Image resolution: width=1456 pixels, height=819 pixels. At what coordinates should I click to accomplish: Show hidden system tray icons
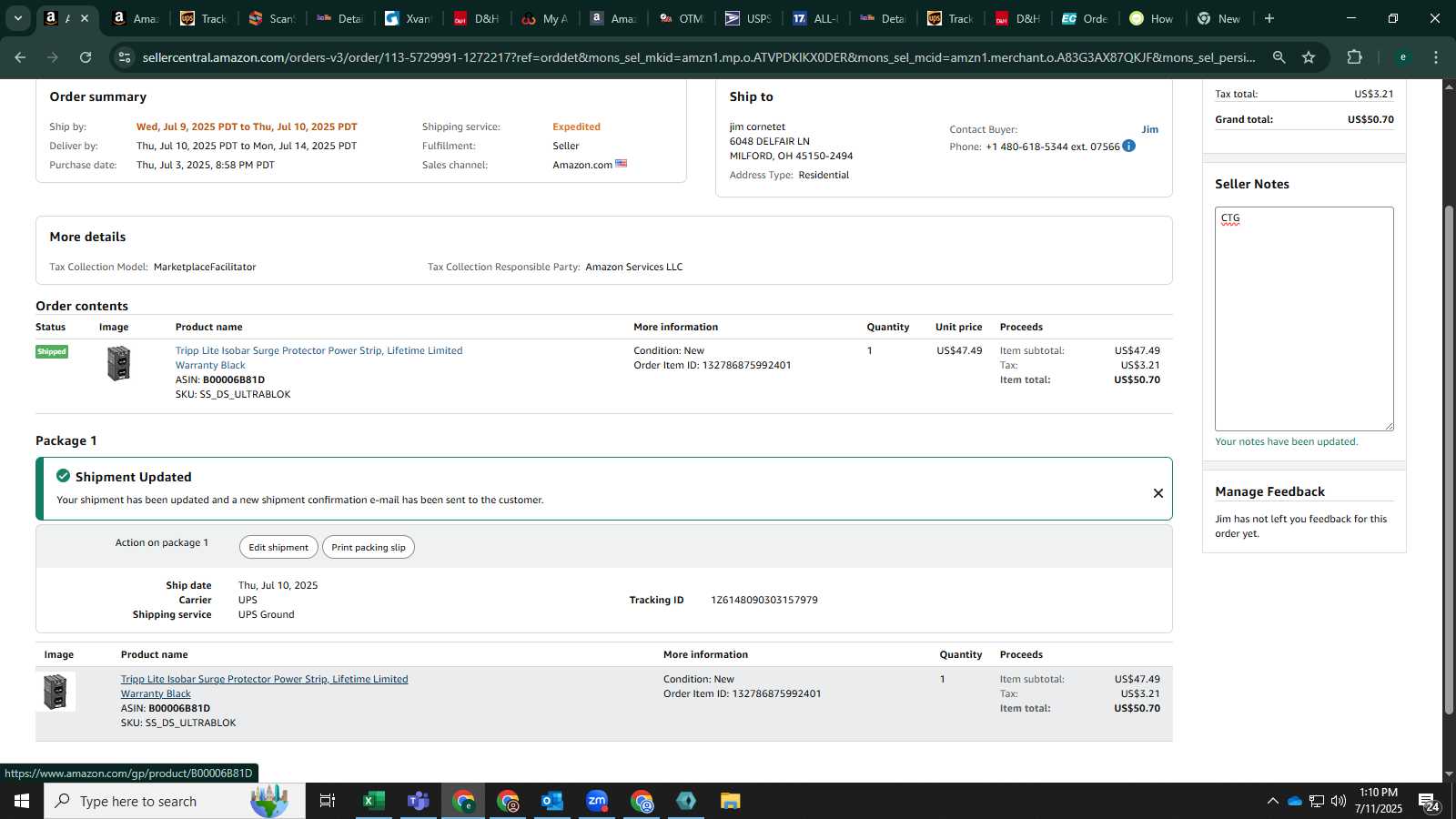(1272, 801)
